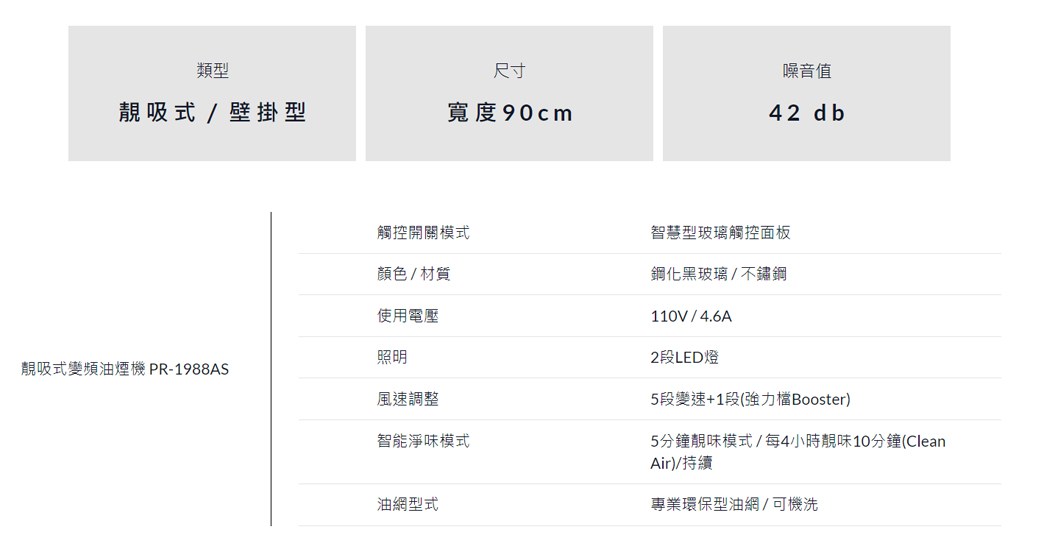Click the 類型 card heading
The image size is (1058, 535).
(x=212, y=71)
